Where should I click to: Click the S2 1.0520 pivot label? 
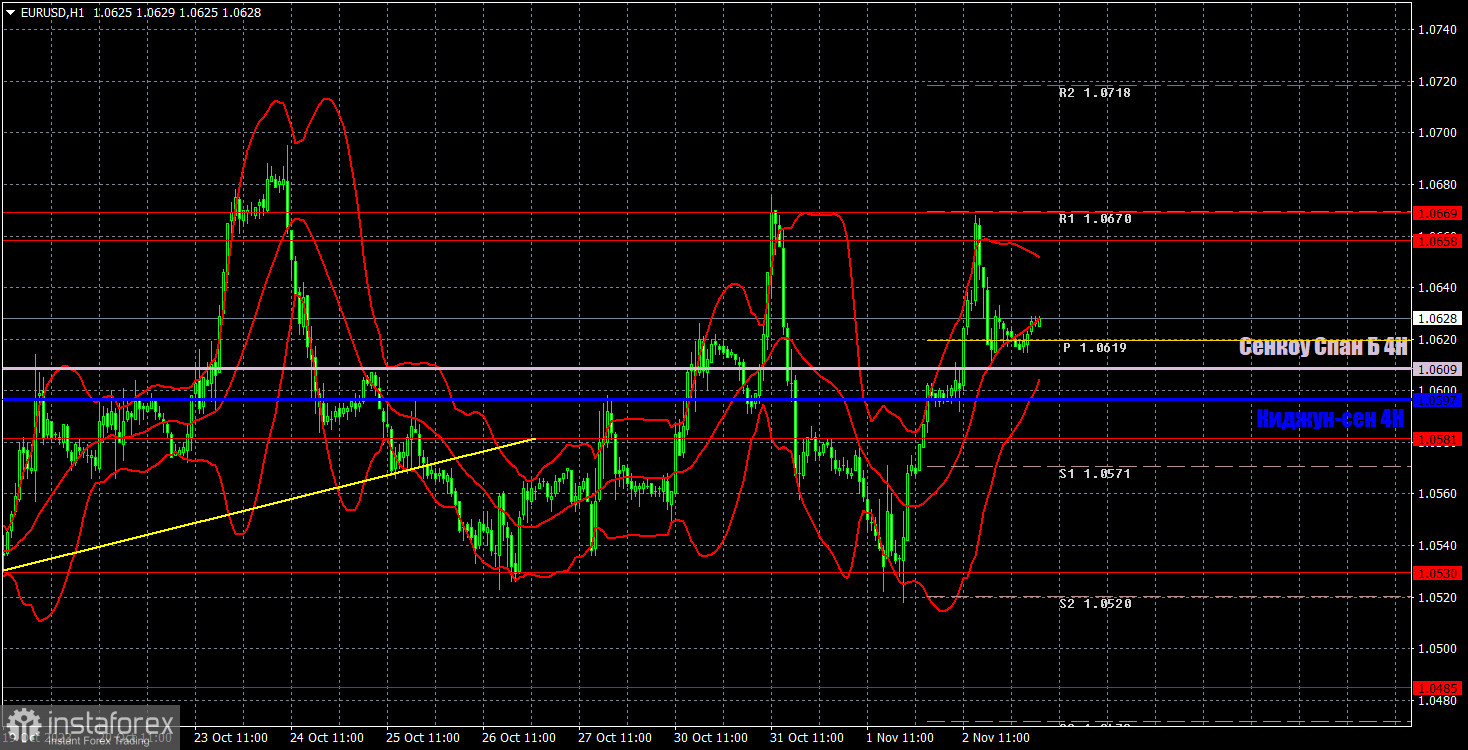click(x=1095, y=604)
